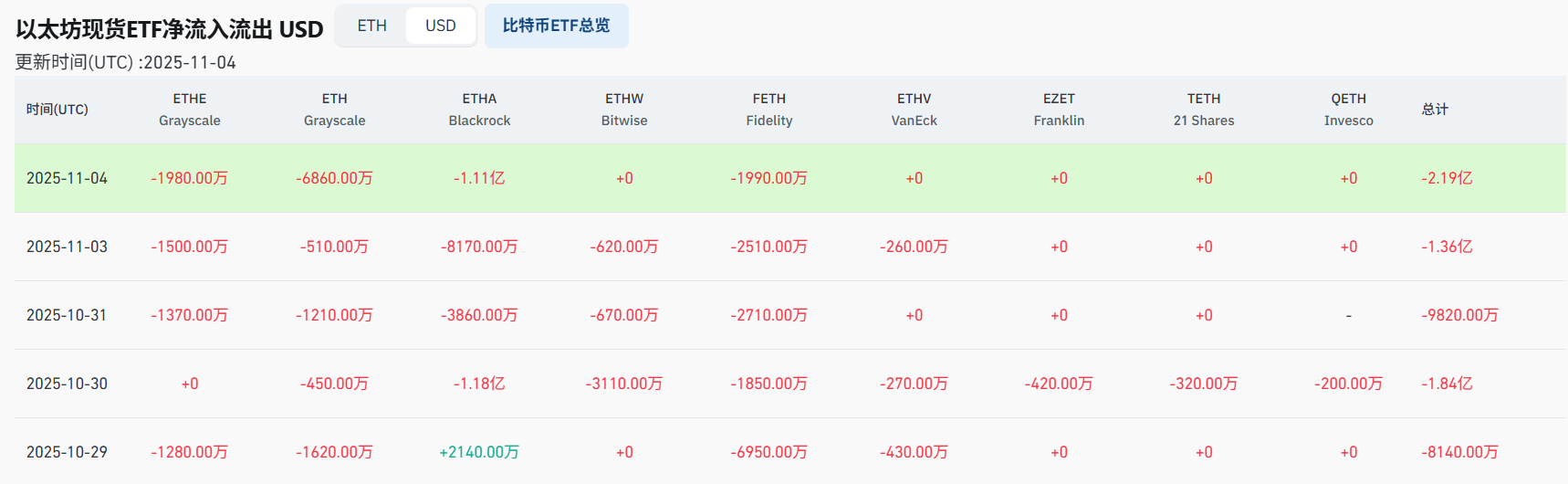Click the green +2140.00万 inflow value
Image resolution: width=1568 pixels, height=484 pixels.
tap(479, 452)
